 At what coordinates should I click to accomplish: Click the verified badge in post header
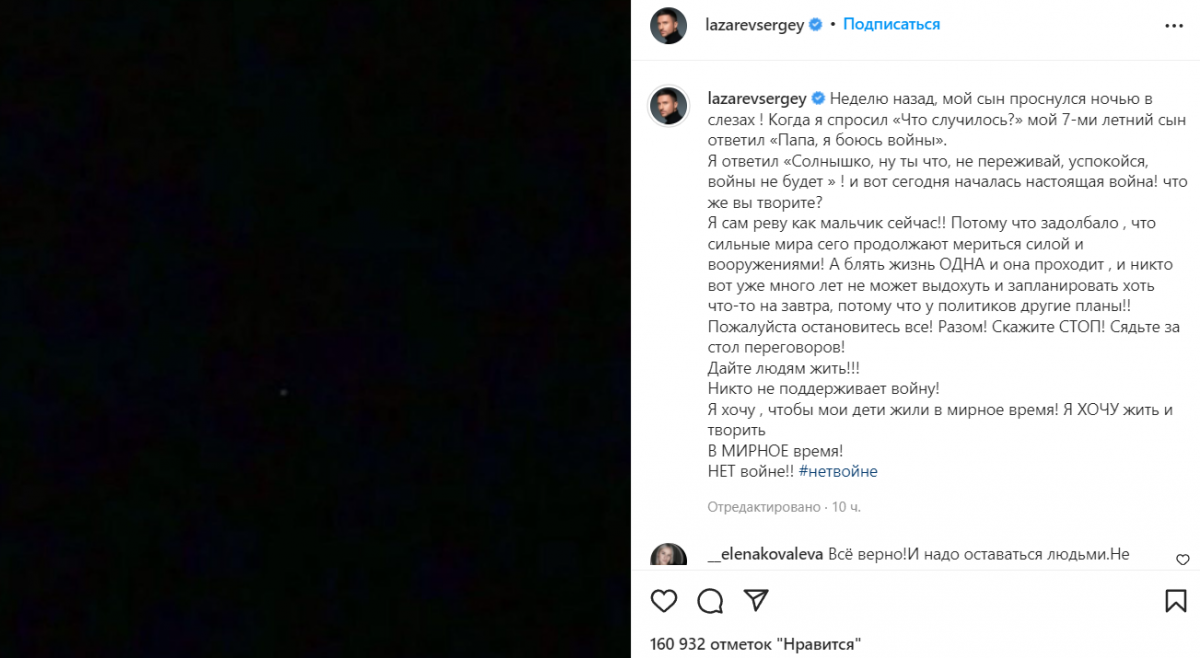[816, 24]
